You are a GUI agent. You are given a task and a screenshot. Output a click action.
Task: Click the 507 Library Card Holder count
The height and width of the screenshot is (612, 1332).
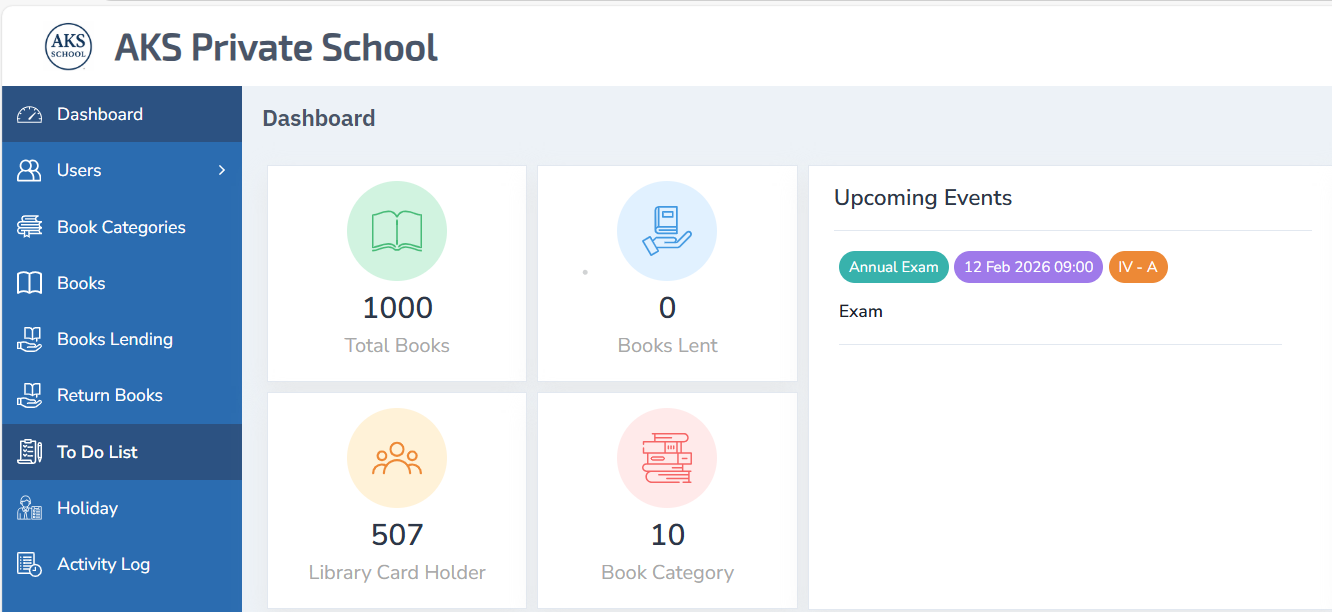click(x=397, y=535)
